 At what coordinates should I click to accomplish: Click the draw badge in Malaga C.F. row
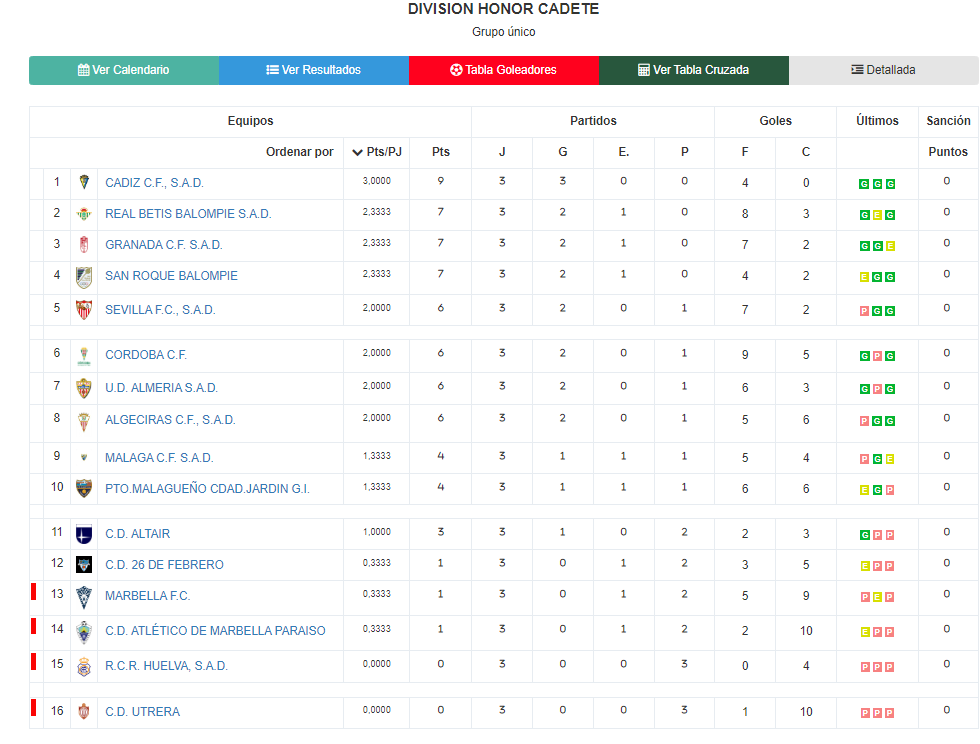click(890, 460)
